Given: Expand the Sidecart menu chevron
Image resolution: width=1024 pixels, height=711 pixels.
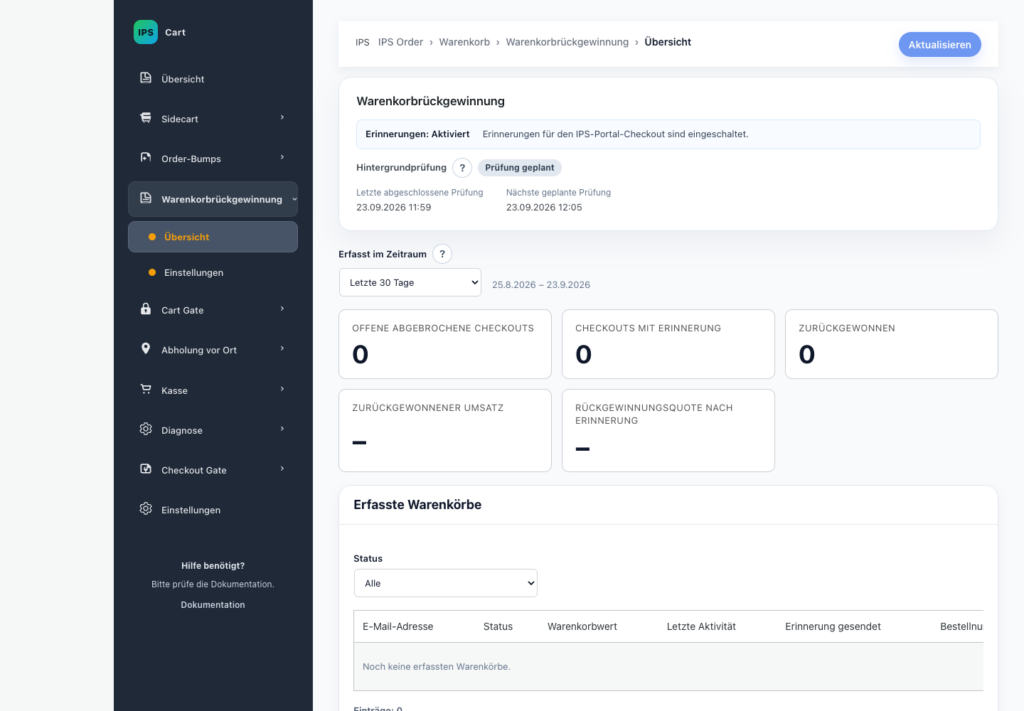Looking at the screenshot, I should pos(282,118).
